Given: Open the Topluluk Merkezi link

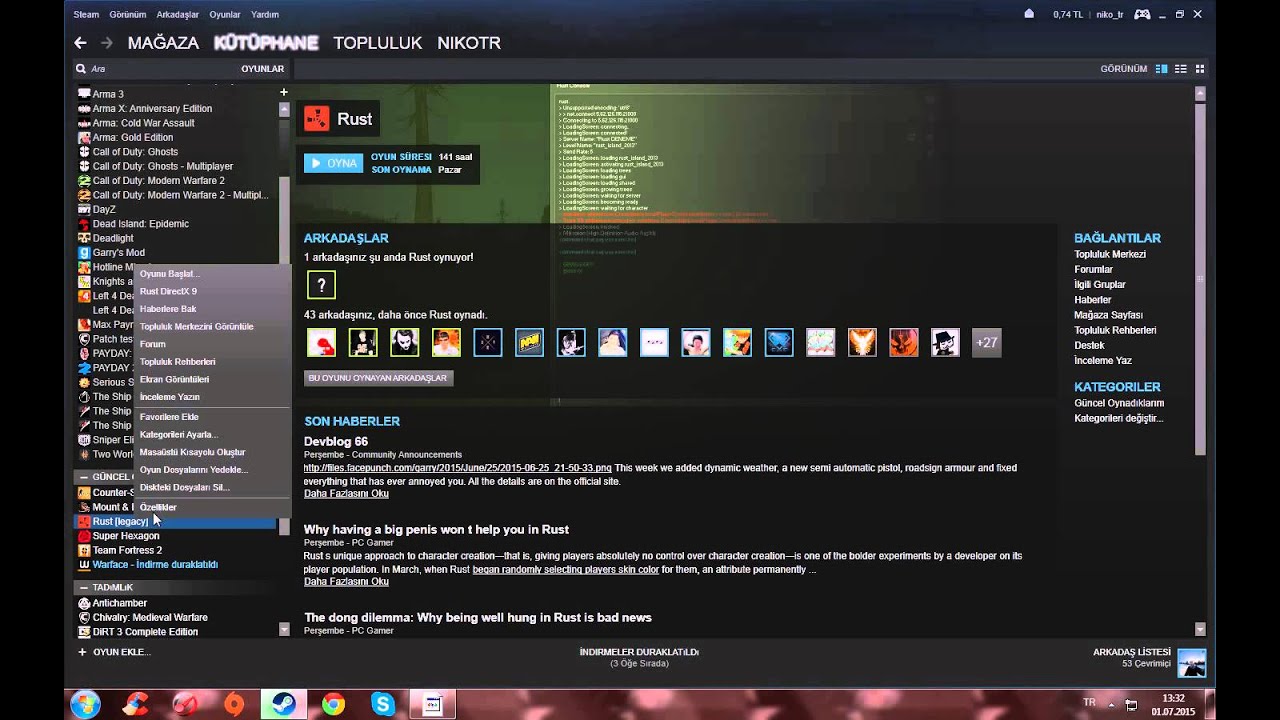Looking at the screenshot, I should pyautogui.click(x=1110, y=254).
